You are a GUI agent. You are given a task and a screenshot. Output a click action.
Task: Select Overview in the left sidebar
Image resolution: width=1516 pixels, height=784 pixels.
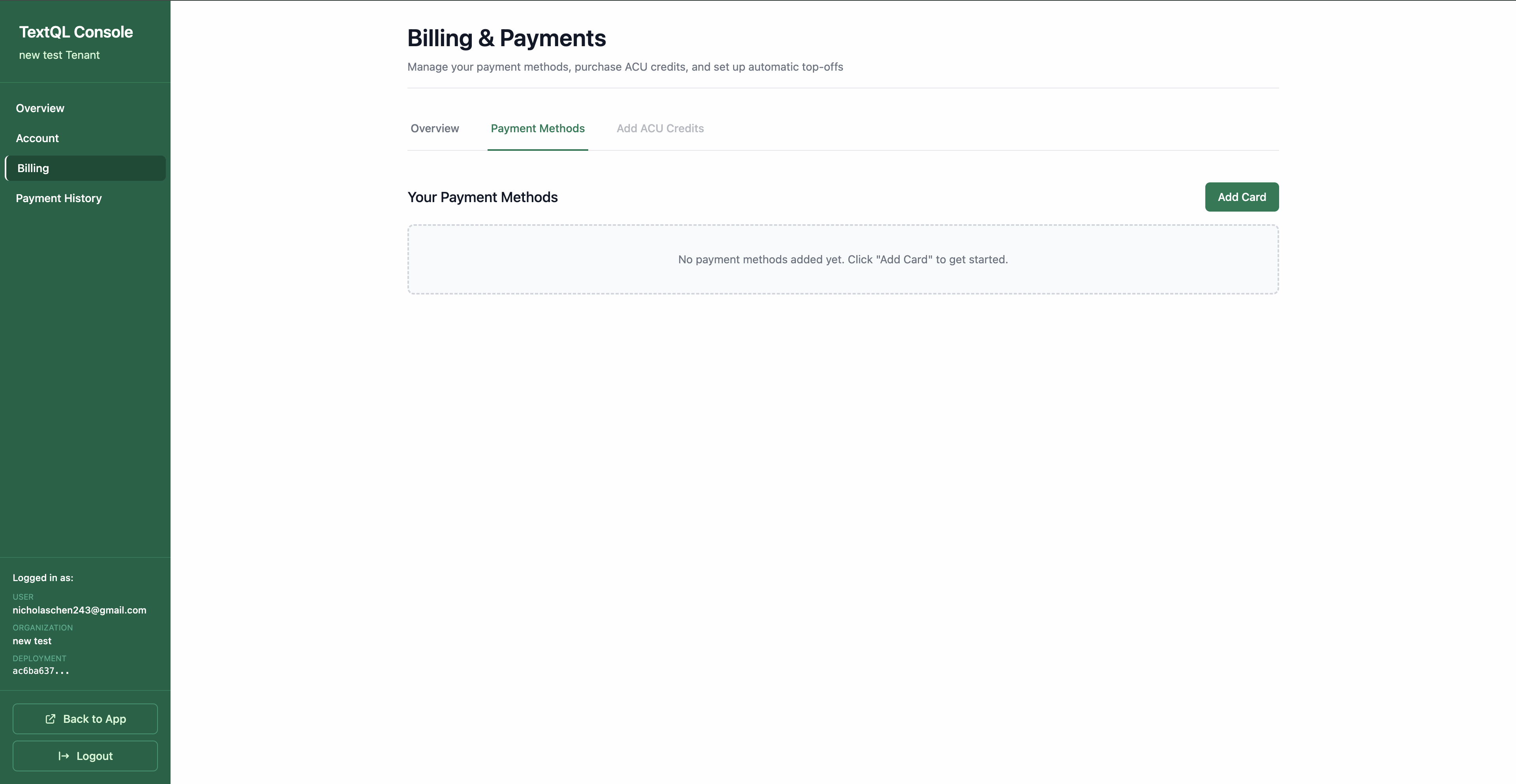(x=39, y=108)
